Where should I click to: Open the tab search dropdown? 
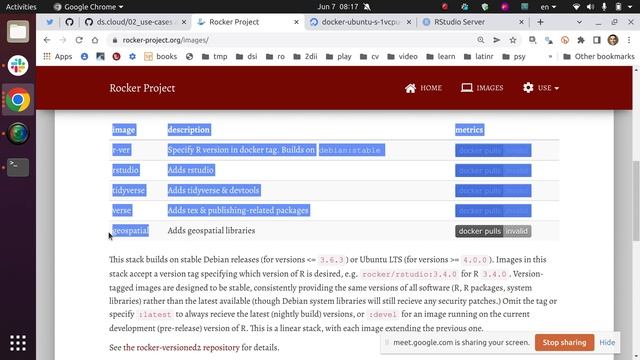click(579, 22)
